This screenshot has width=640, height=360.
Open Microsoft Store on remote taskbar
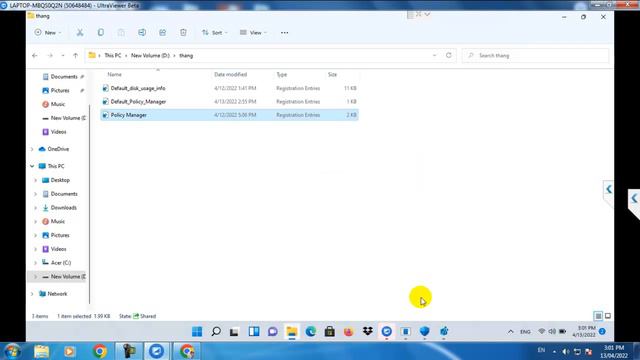coord(329,331)
